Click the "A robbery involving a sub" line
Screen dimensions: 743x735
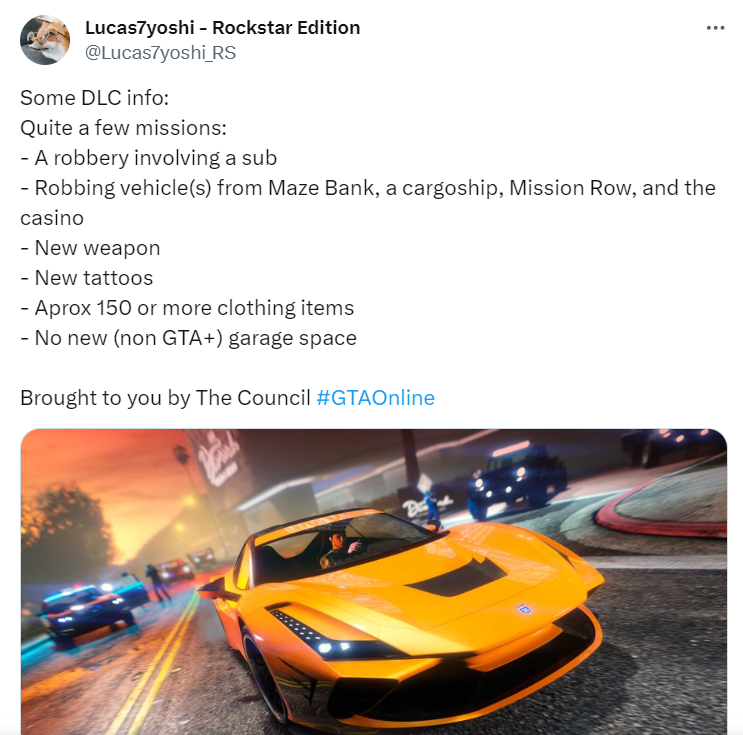148,158
